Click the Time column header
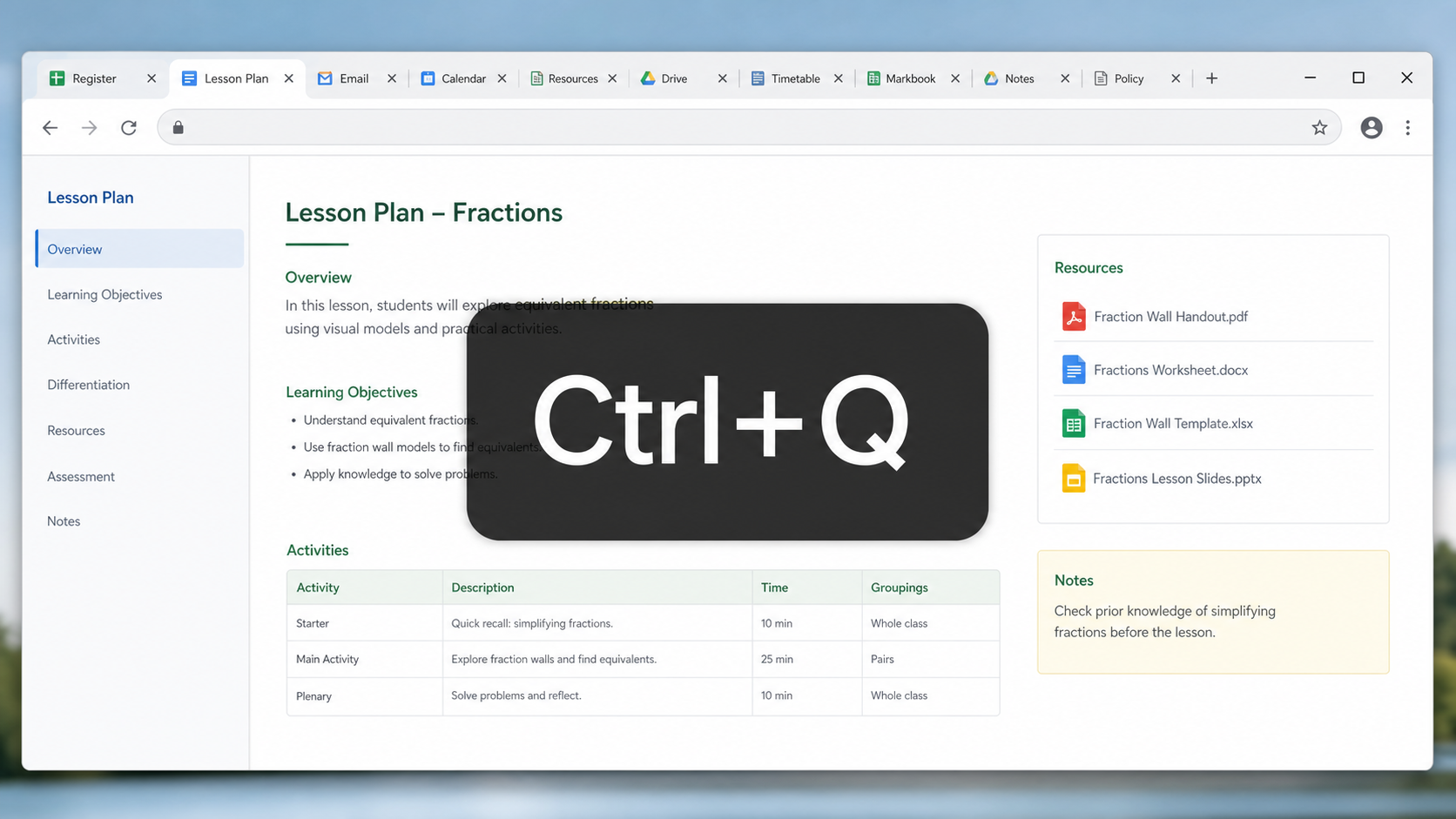Viewport: 1456px width, 819px height. [806, 587]
